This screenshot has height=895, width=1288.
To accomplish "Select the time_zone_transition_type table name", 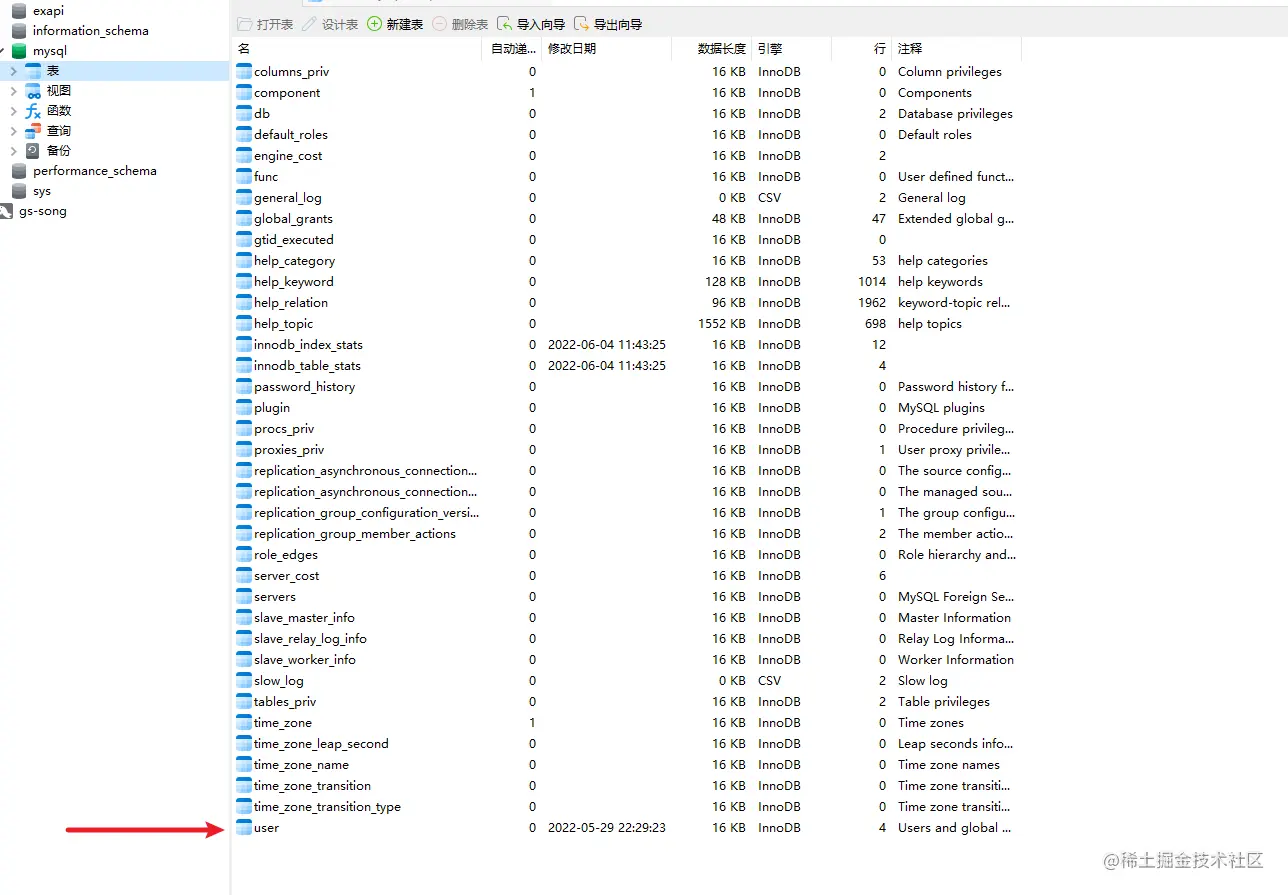I will (x=327, y=806).
